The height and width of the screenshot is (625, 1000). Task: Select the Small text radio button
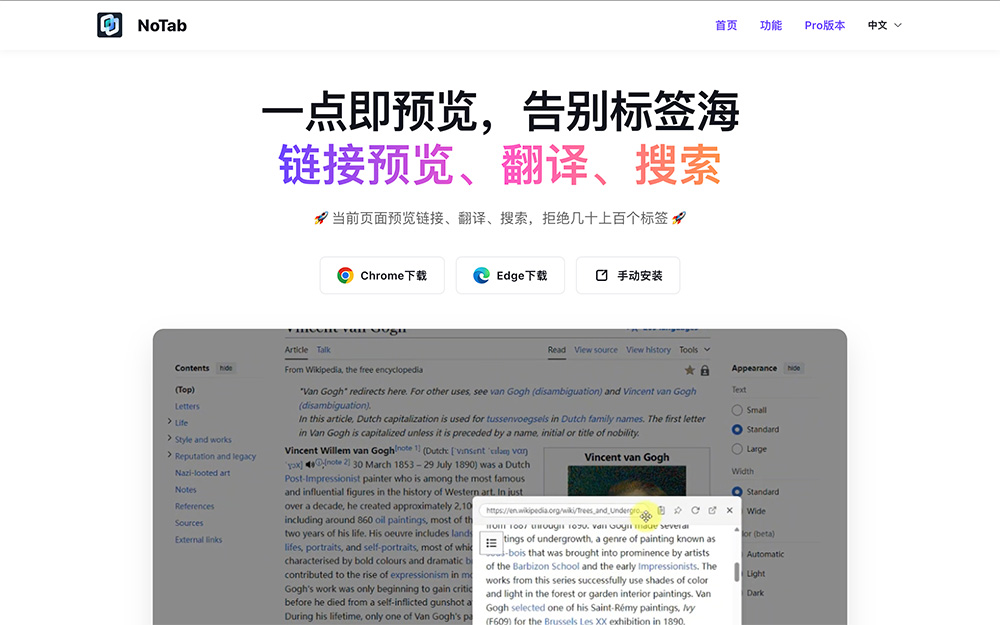737,410
